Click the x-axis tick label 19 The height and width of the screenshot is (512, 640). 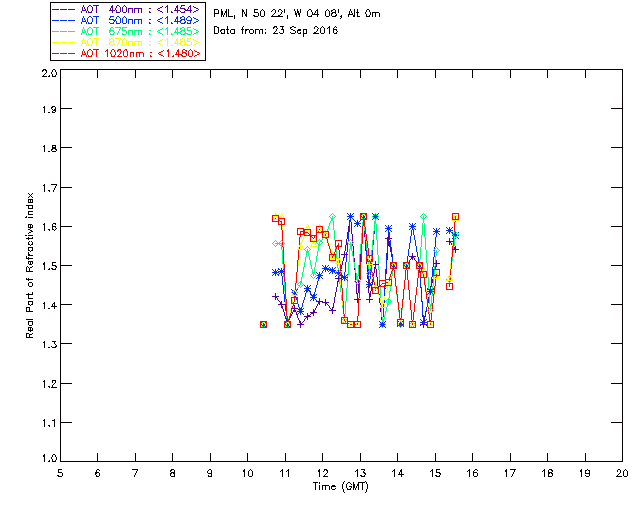(x=585, y=473)
